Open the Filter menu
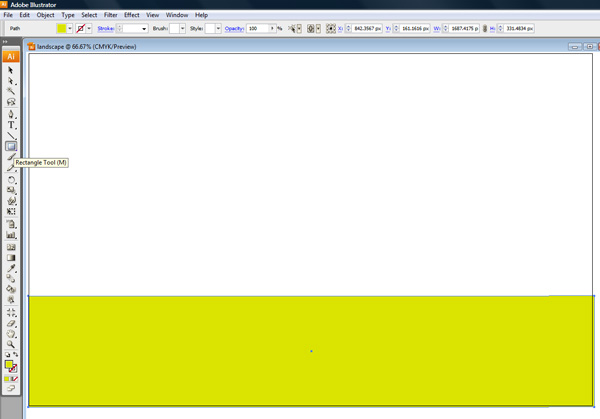The width and height of the screenshot is (600, 419). tap(111, 15)
